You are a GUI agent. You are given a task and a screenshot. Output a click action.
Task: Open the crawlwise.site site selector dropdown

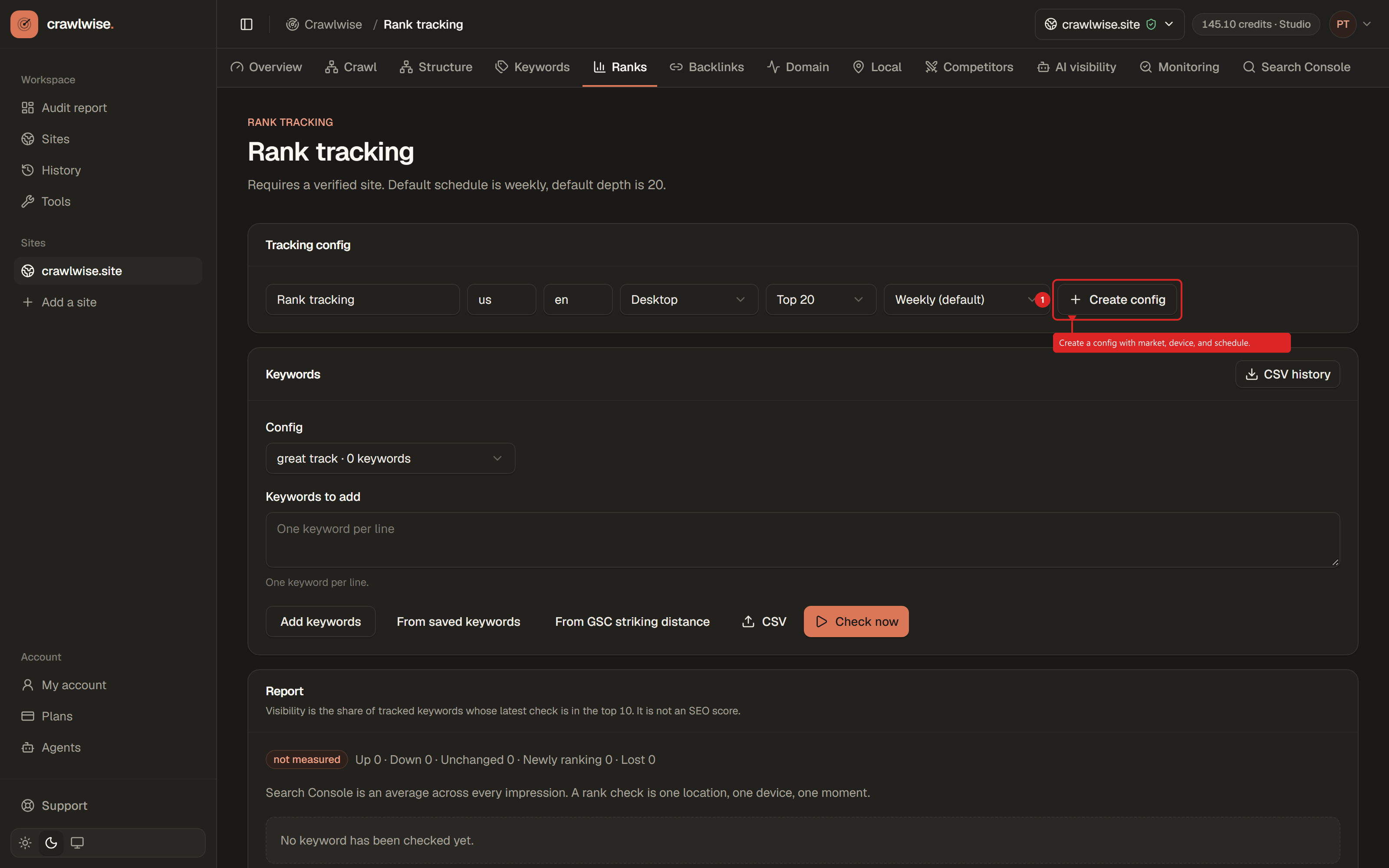coord(1109,24)
